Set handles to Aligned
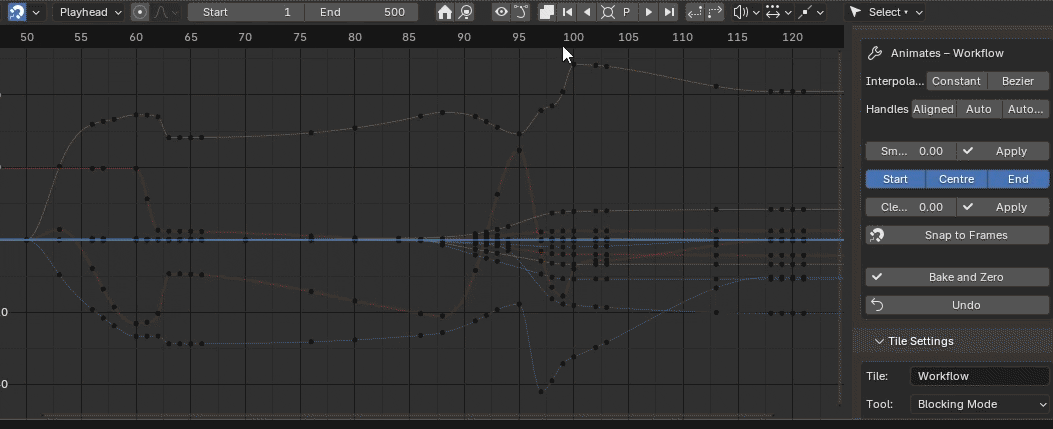 tap(933, 109)
